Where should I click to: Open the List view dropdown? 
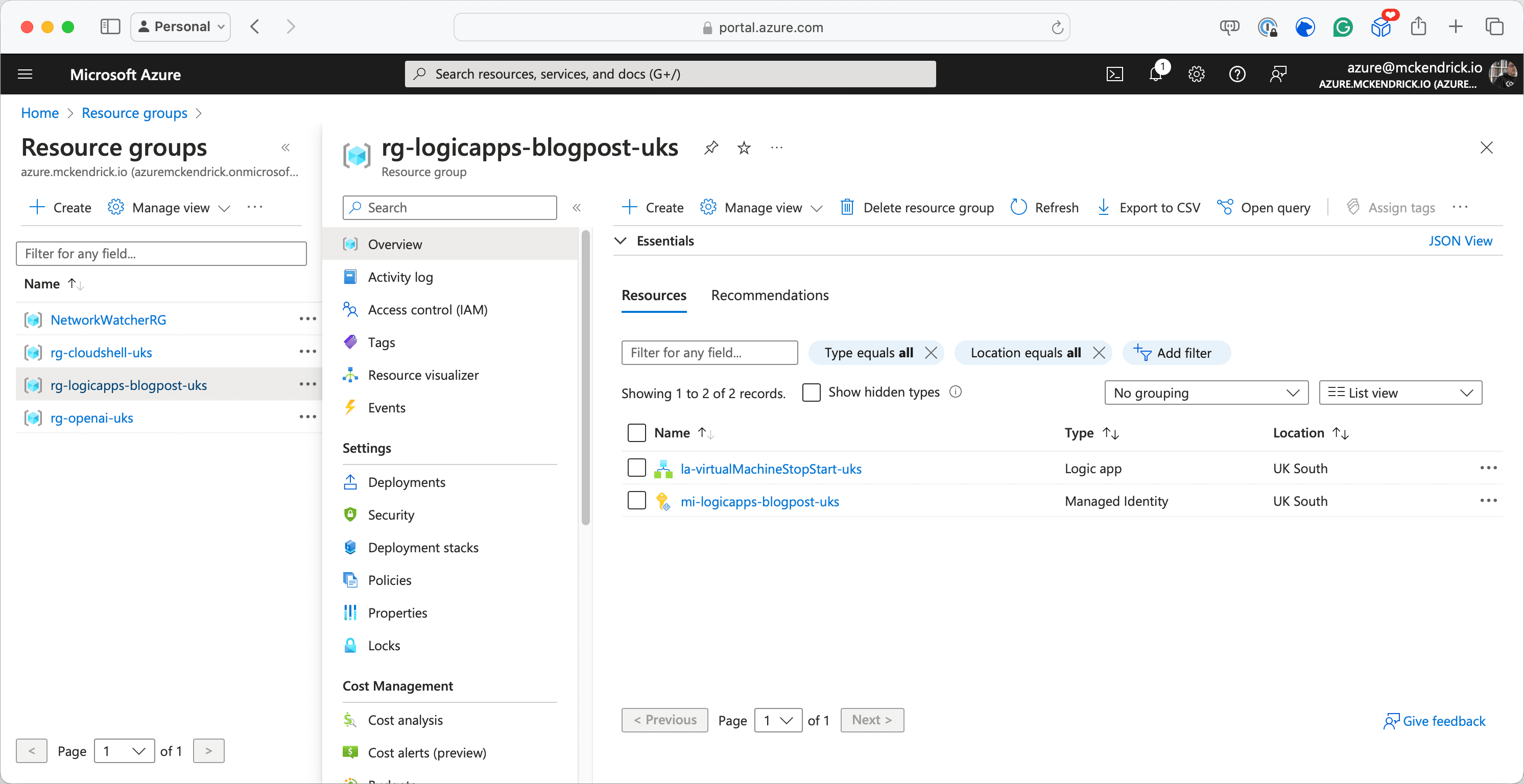pyautogui.click(x=1400, y=393)
